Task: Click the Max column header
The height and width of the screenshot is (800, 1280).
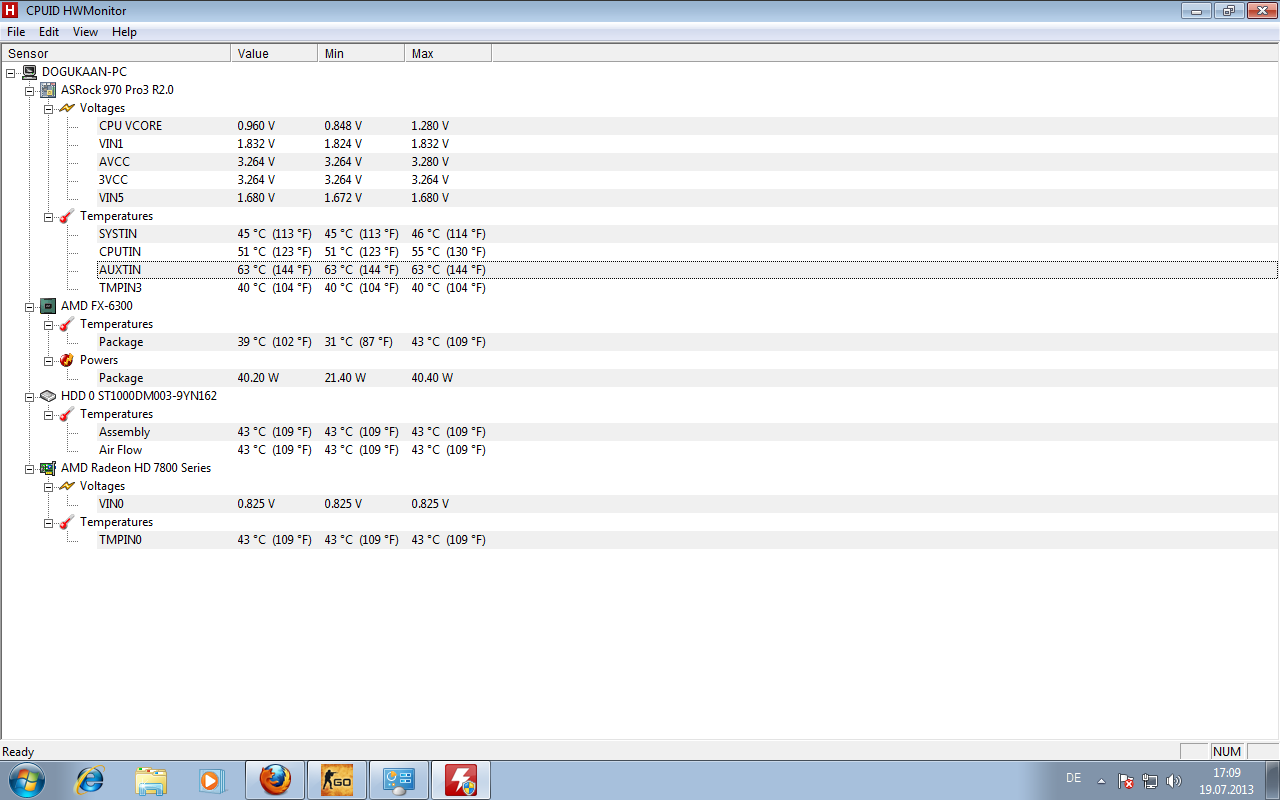Action: (448, 54)
